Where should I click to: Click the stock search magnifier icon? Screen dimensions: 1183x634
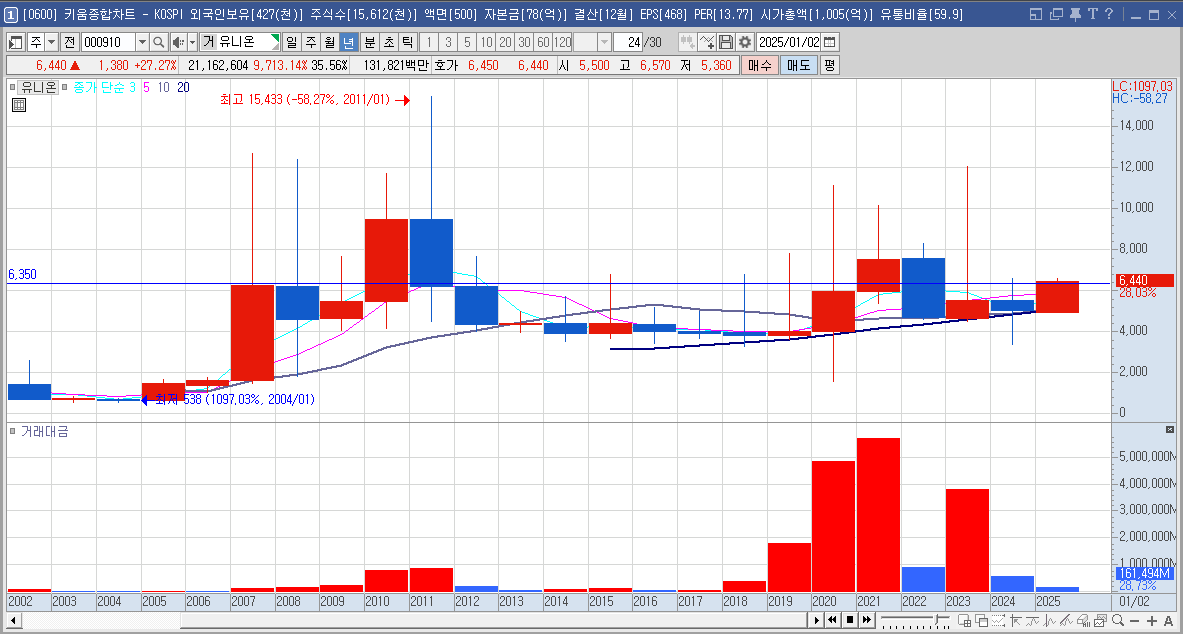pos(158,42)
